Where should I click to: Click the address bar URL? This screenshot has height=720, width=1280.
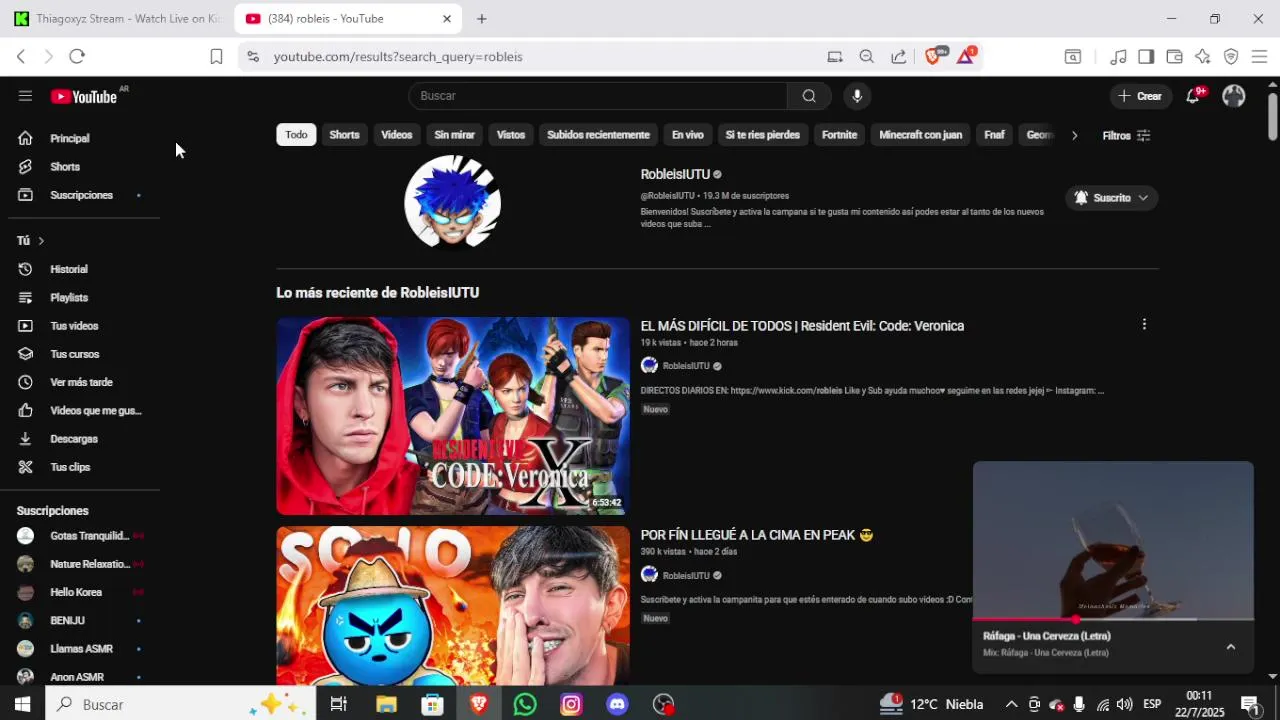click(398, 57)
